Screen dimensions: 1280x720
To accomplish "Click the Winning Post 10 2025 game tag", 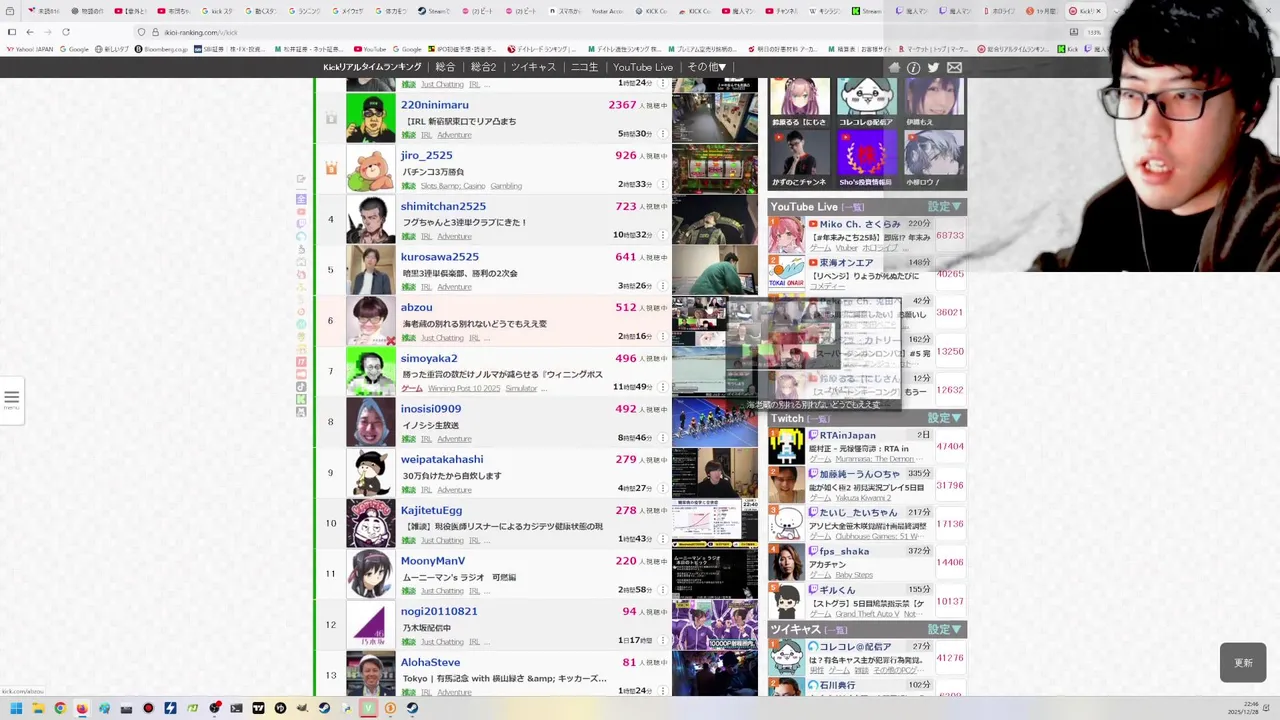I will [464, 388].
